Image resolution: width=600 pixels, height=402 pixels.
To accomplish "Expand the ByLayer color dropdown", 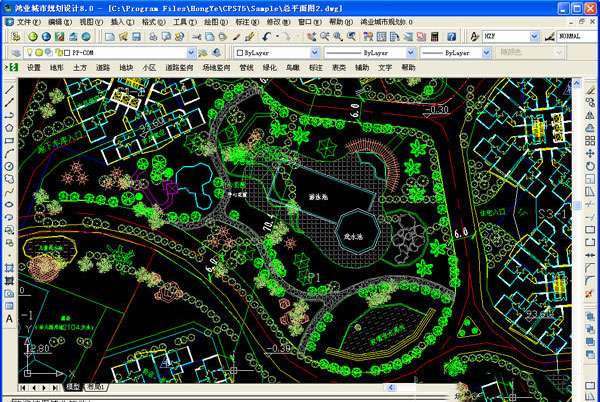I will pos(316,52).
